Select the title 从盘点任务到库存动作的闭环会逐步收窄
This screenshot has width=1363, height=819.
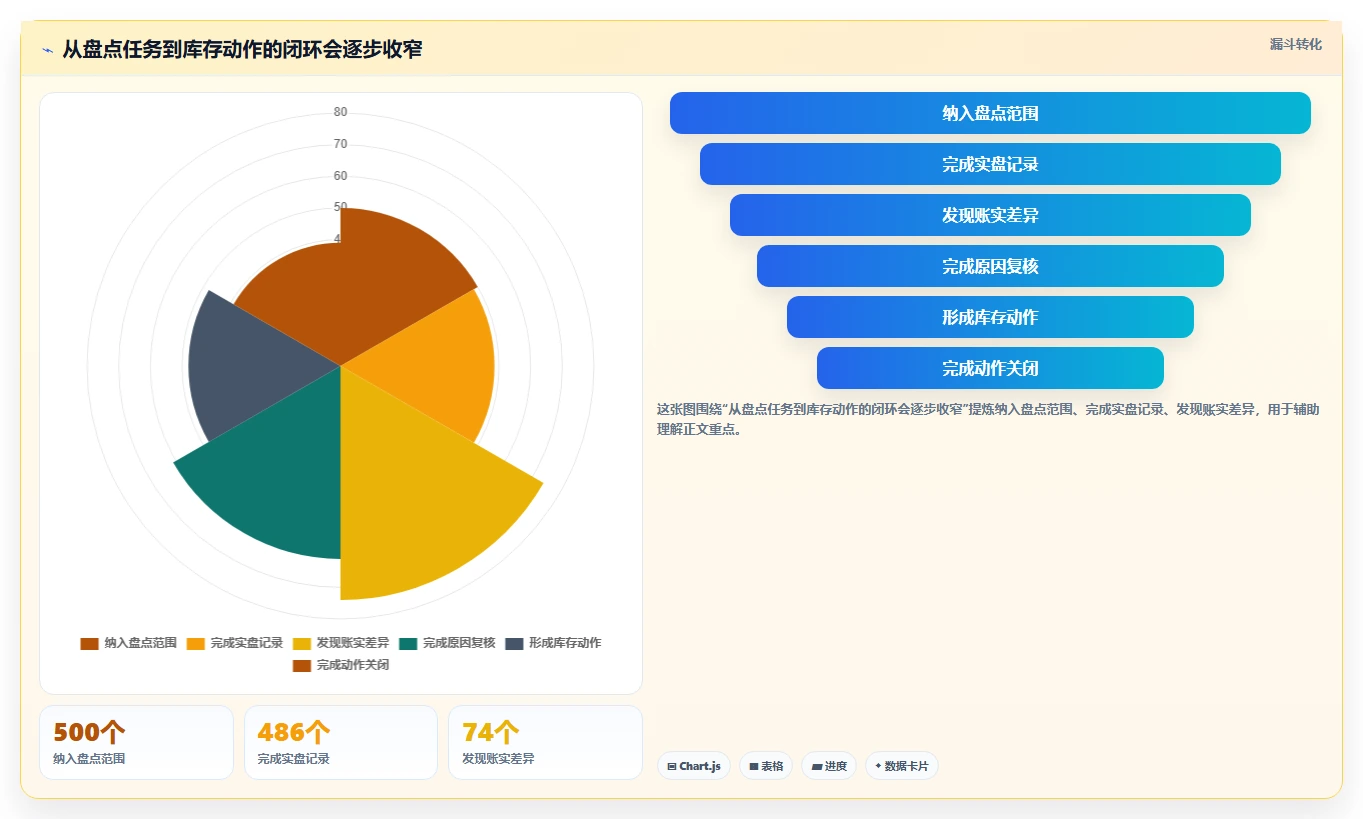click(242, 49)
